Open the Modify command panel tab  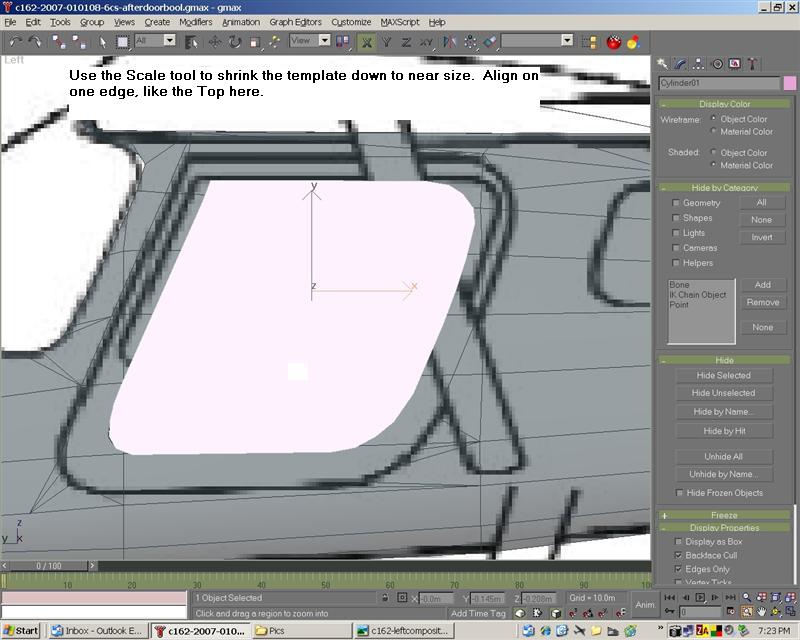click(x=681, y=64)
